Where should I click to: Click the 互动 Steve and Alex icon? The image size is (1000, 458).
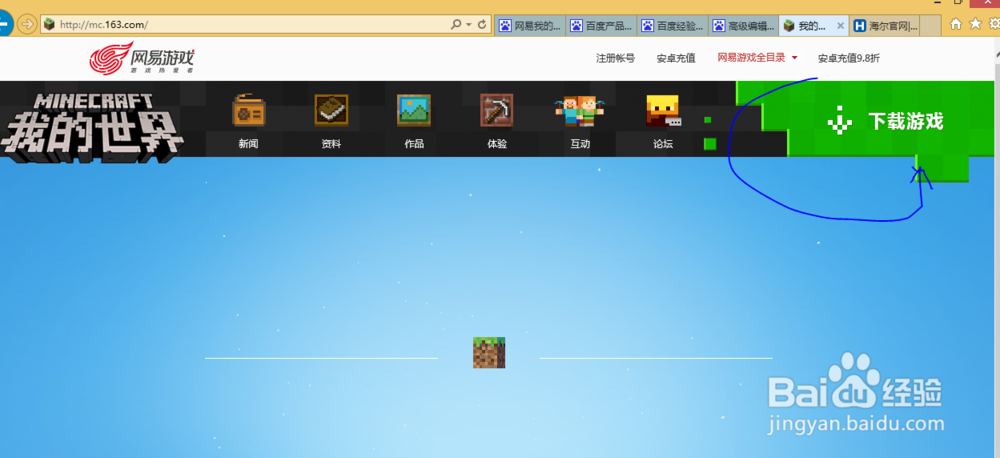[x=579, y=112]
